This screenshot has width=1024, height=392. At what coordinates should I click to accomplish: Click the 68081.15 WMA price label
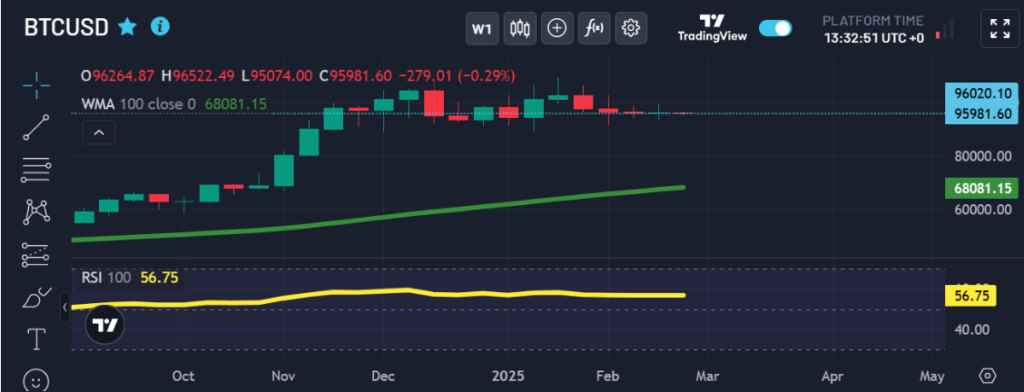(x=982, y=189)
